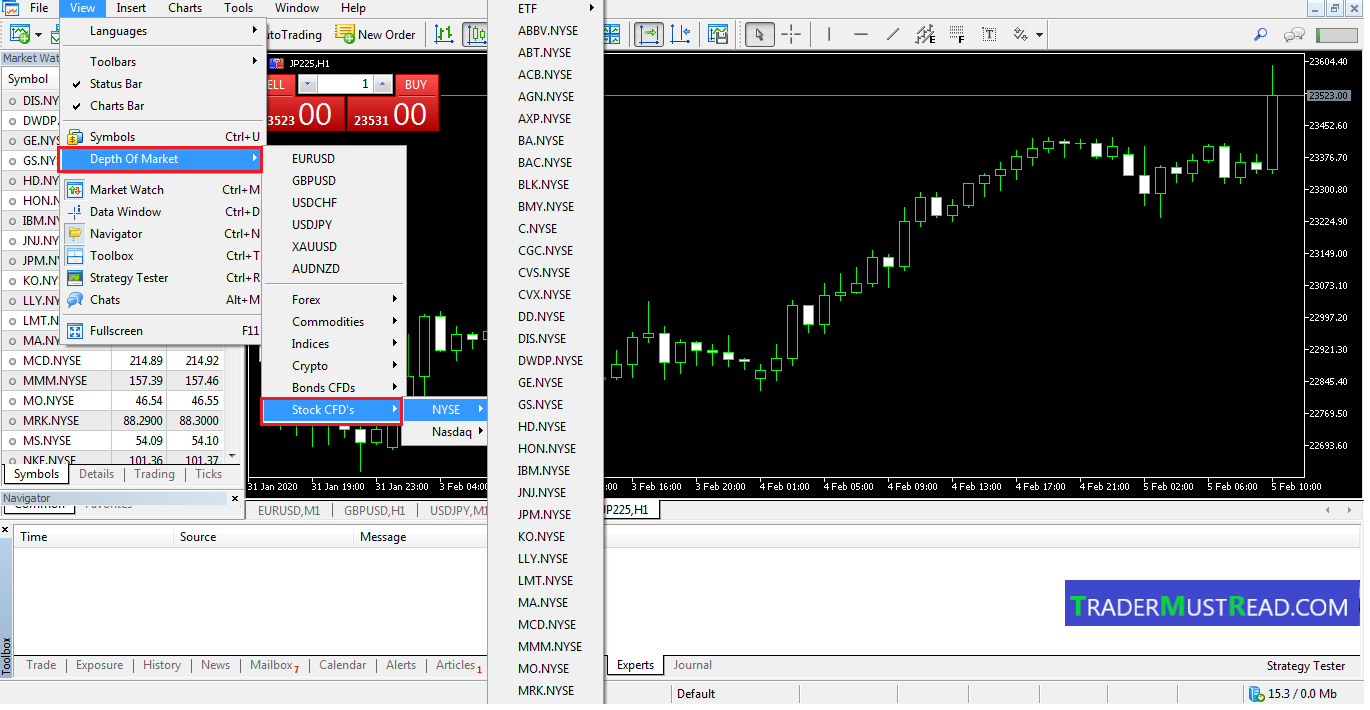The height and width of the screenshot is (710, 1370).
Task: Click Symbols icon in View menu
Action: coord(75,137)
